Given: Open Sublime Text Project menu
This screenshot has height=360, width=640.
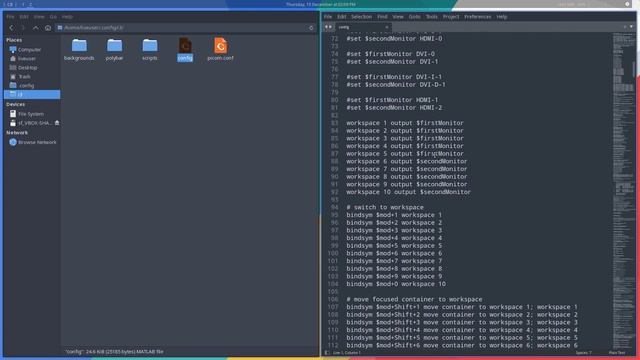Looking at the screenshot, I should 451,17.
